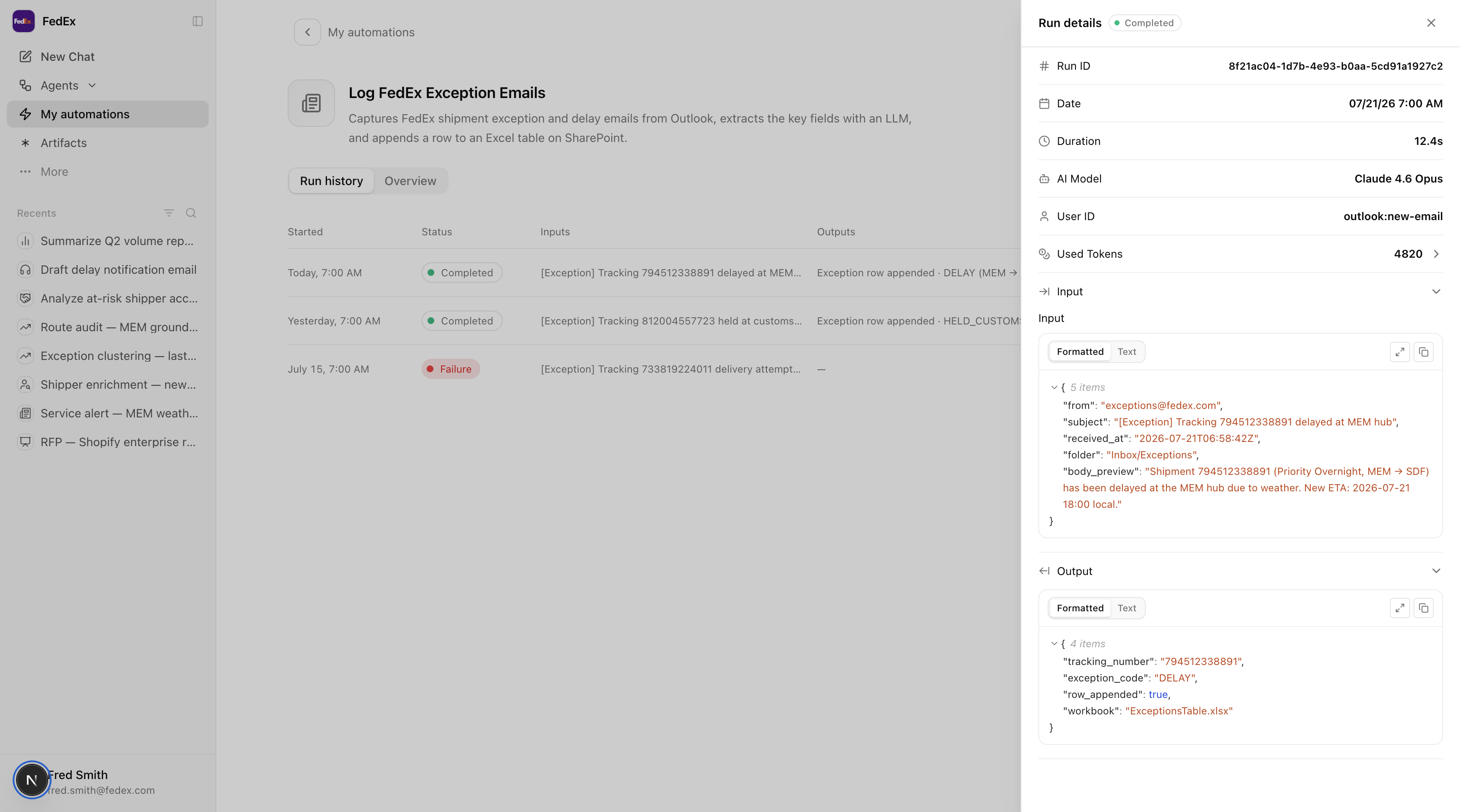Select Formatted view for Input
Screen dimensions: 1460x812
[x=1080, y=352]
